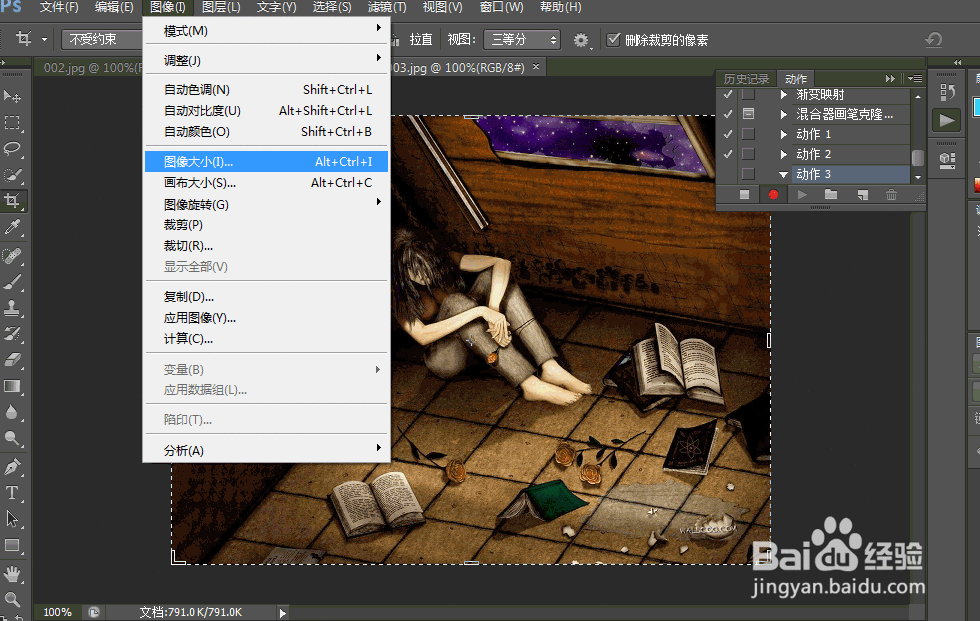Toggle dialog box for 动作 1
The width and height of the screenshot is (980, 621).
748,134
